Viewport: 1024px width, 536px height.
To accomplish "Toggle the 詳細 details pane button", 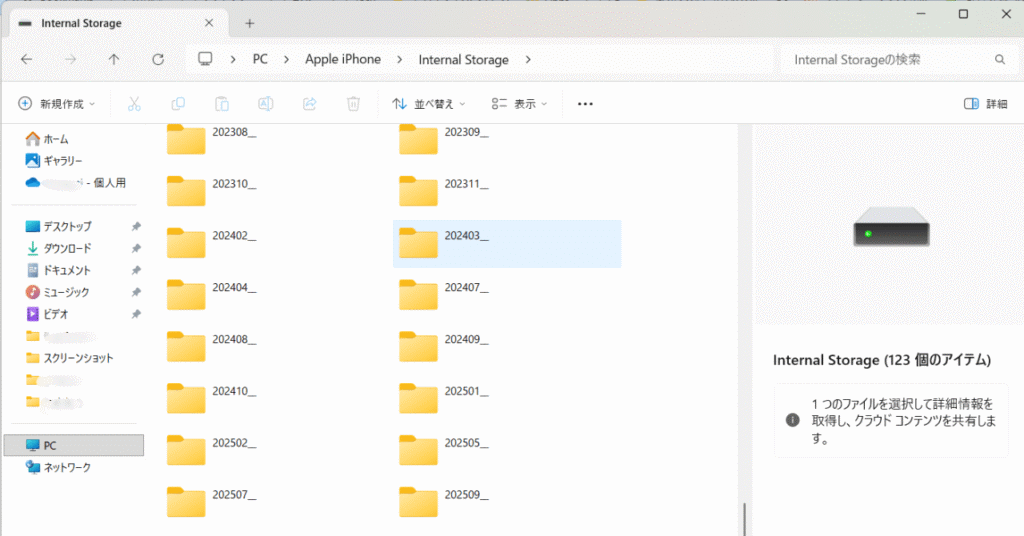I will [985, 104].
